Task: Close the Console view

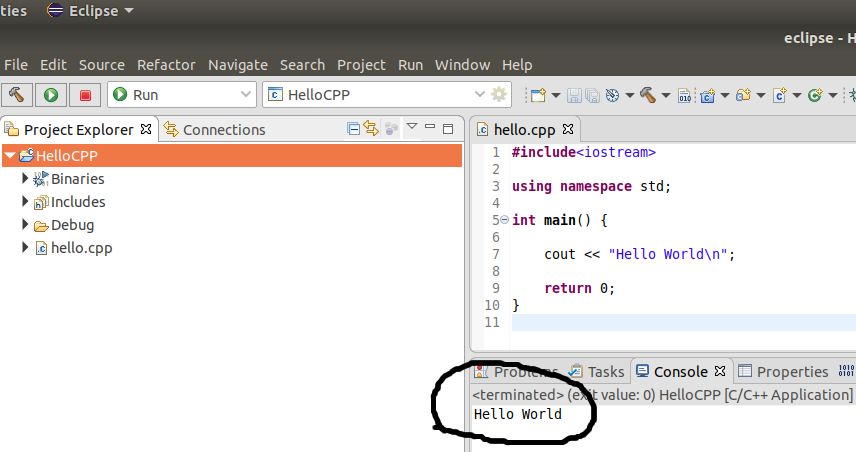Action: (720, 371)
